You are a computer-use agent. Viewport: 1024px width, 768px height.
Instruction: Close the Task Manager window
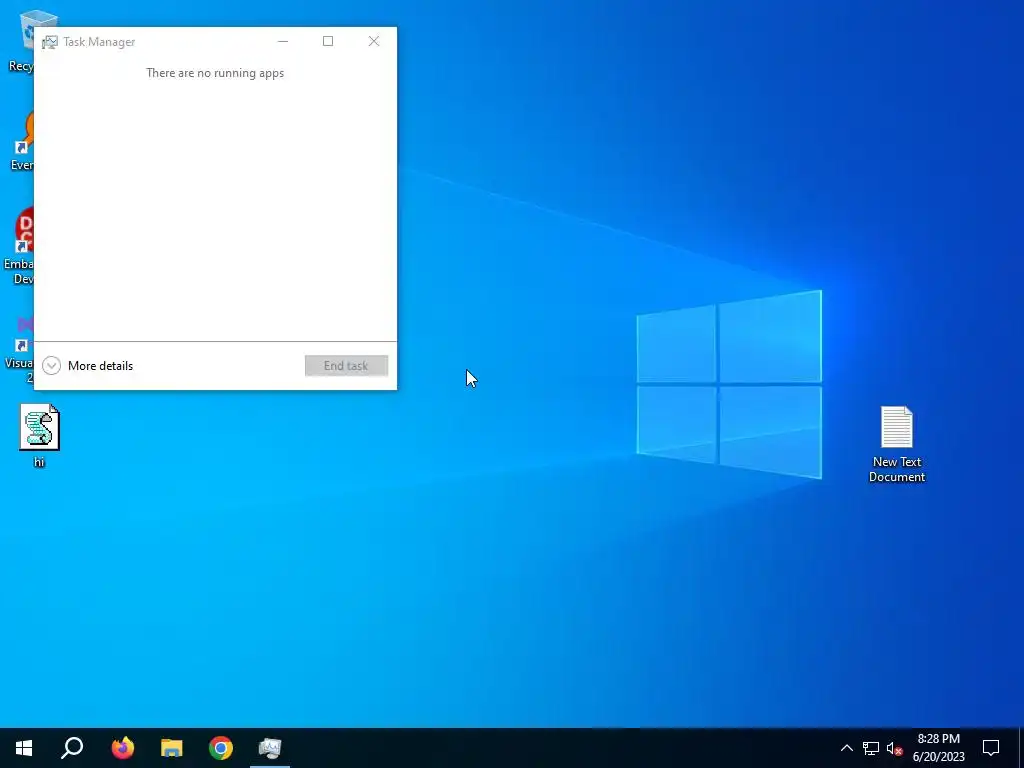click(374, 41)
